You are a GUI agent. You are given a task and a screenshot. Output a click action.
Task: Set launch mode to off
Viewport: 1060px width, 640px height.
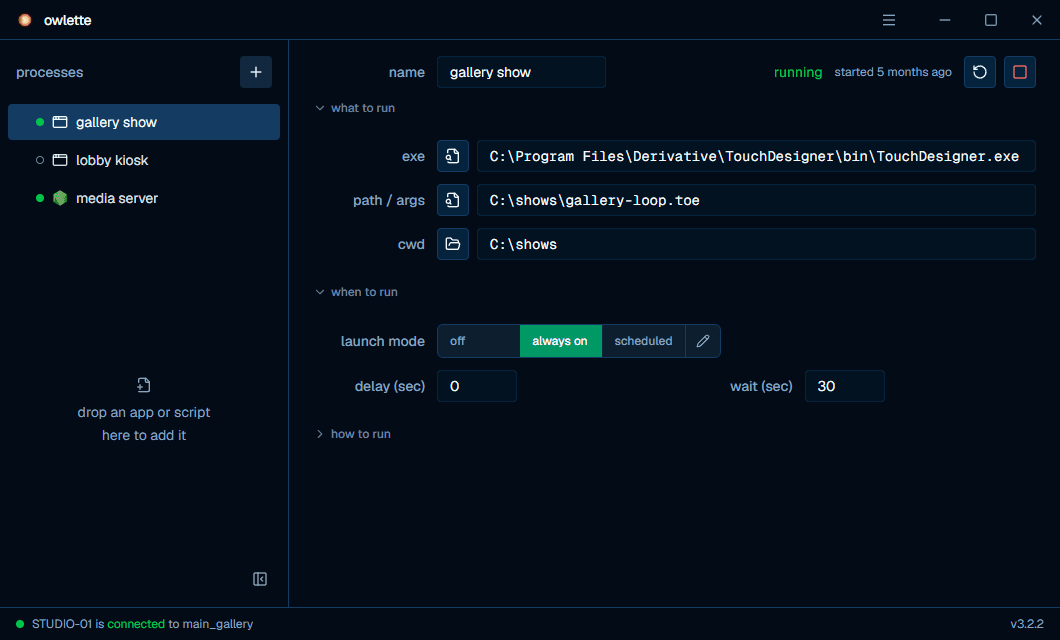coord(479,341)
